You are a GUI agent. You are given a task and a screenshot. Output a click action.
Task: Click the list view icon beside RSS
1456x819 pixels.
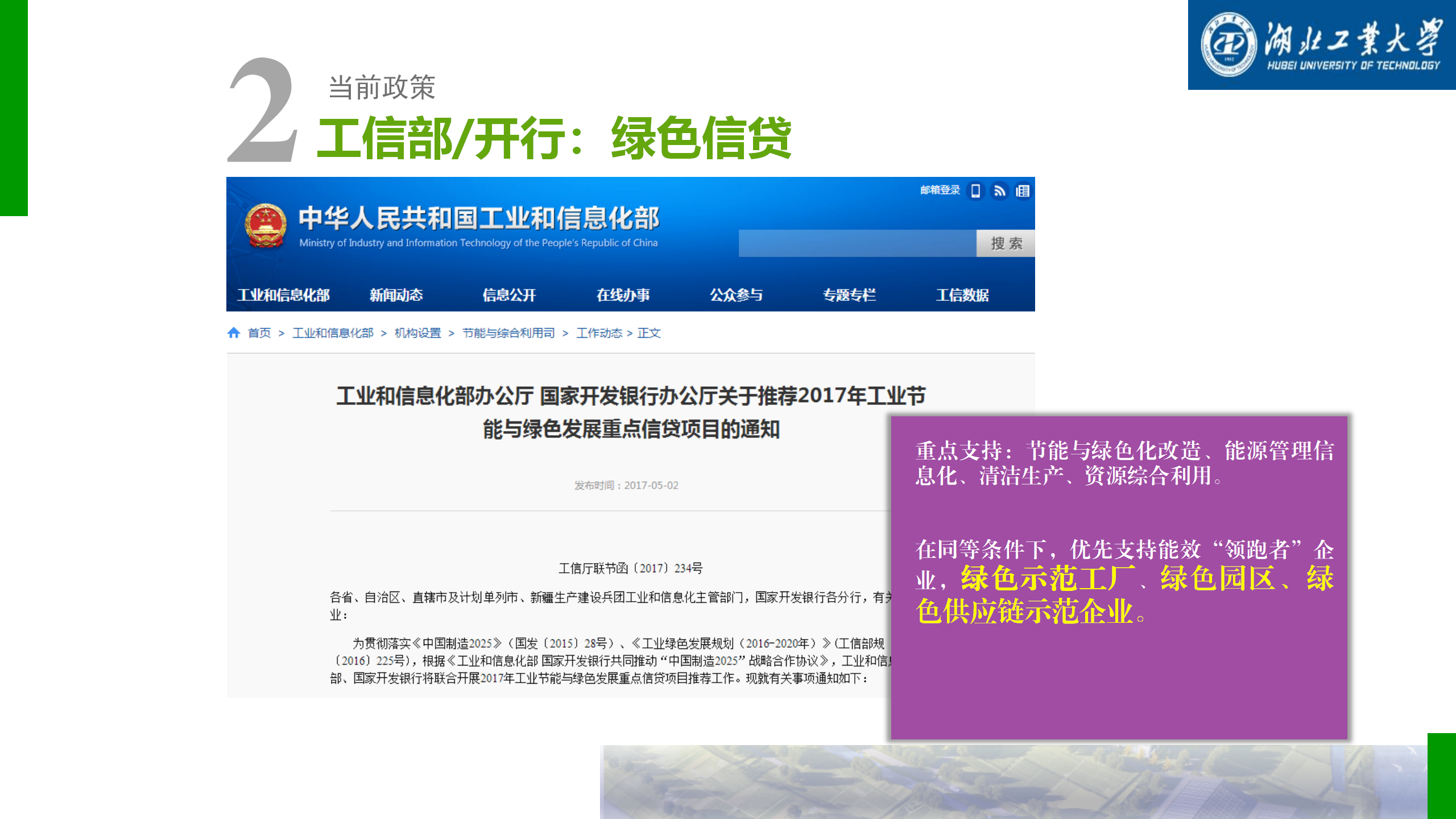tap(1023, 191)
